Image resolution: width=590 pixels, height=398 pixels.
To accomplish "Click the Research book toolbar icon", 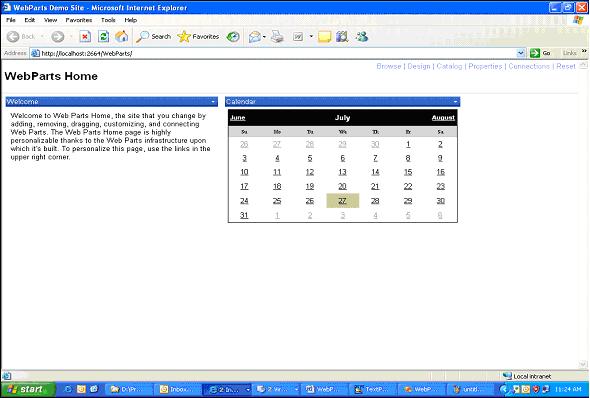I will [x=342, y=36].
